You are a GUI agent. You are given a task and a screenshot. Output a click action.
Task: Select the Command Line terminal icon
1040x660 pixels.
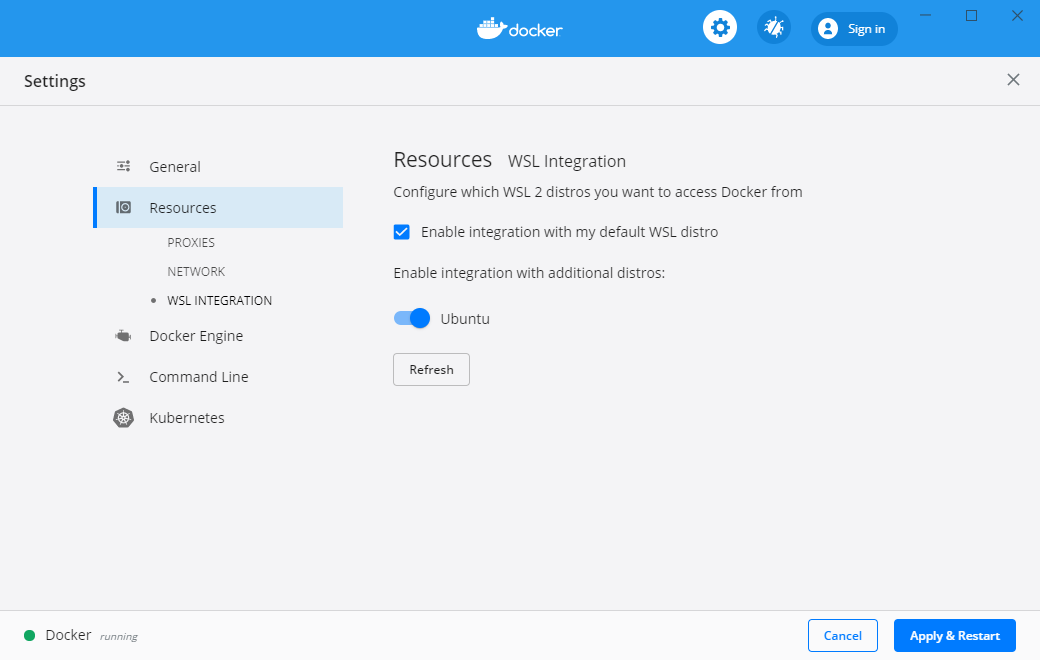[123, 377]
